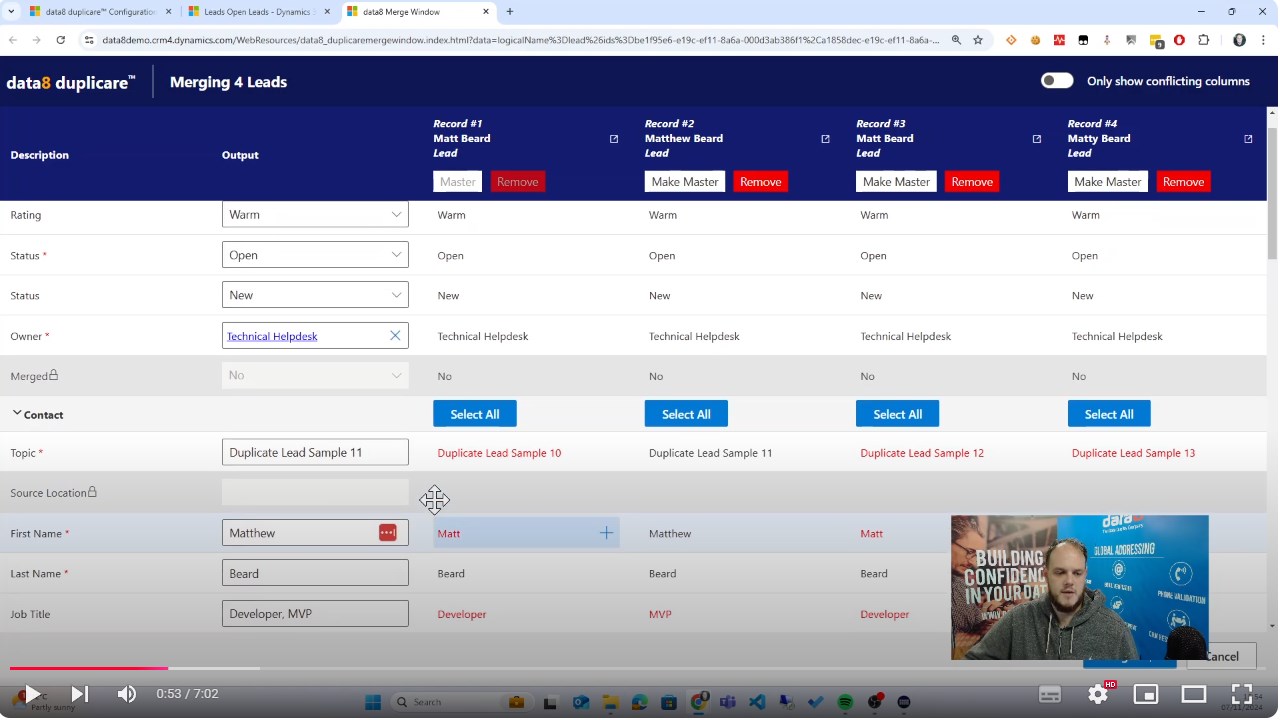The height and width of the screenshot is (720, 1280).
Task: Open Record #3 Matt Beard in new window
Action: (x=1037, y=139)
